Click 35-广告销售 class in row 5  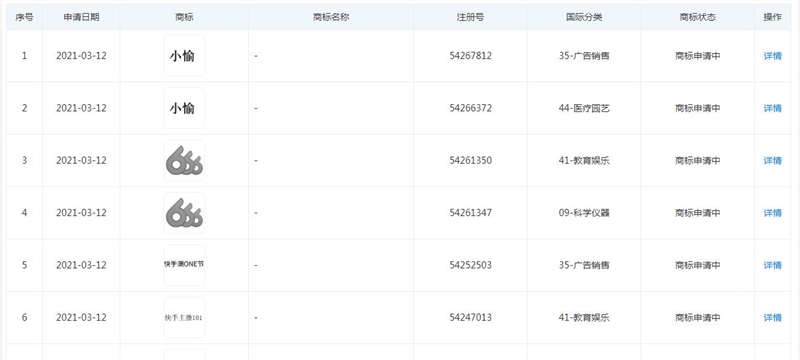(x=584, y=265)
